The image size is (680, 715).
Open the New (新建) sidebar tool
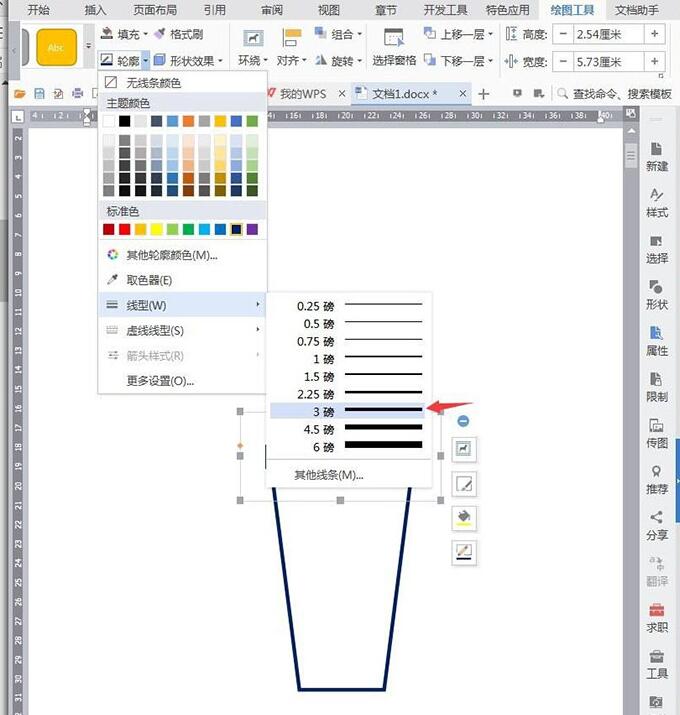pyautogui.click(x=657, y=157)
